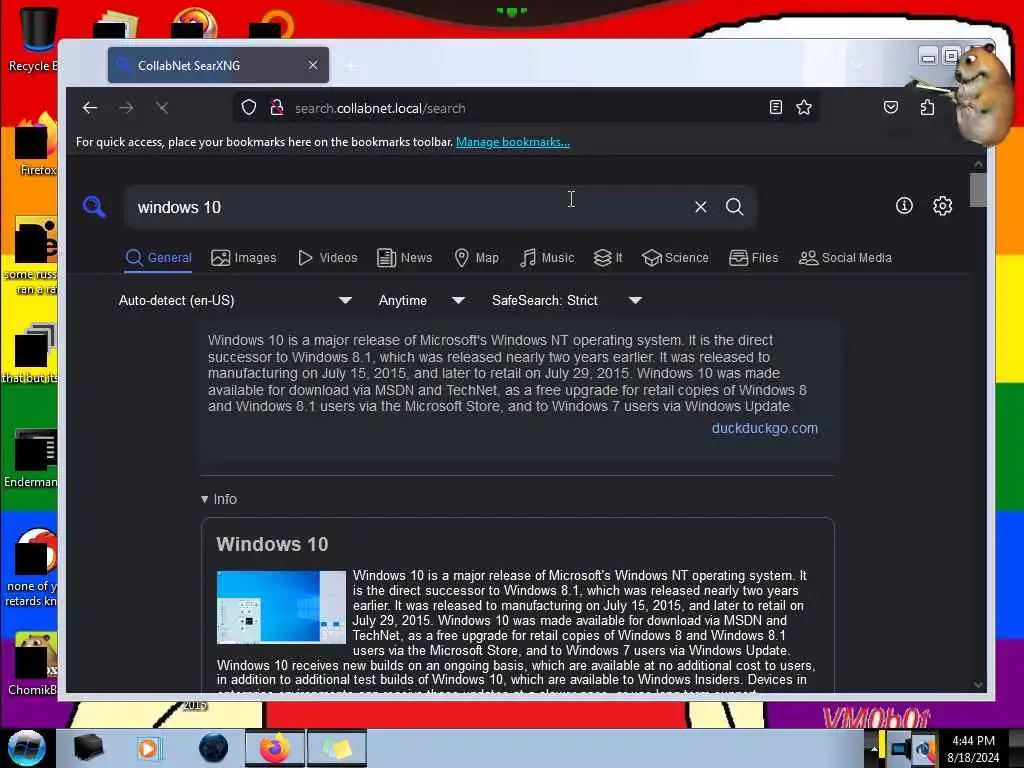Open Firefox from the taskbar
The width and height of the screenshot is (1024, 768).
coord(275,748)
